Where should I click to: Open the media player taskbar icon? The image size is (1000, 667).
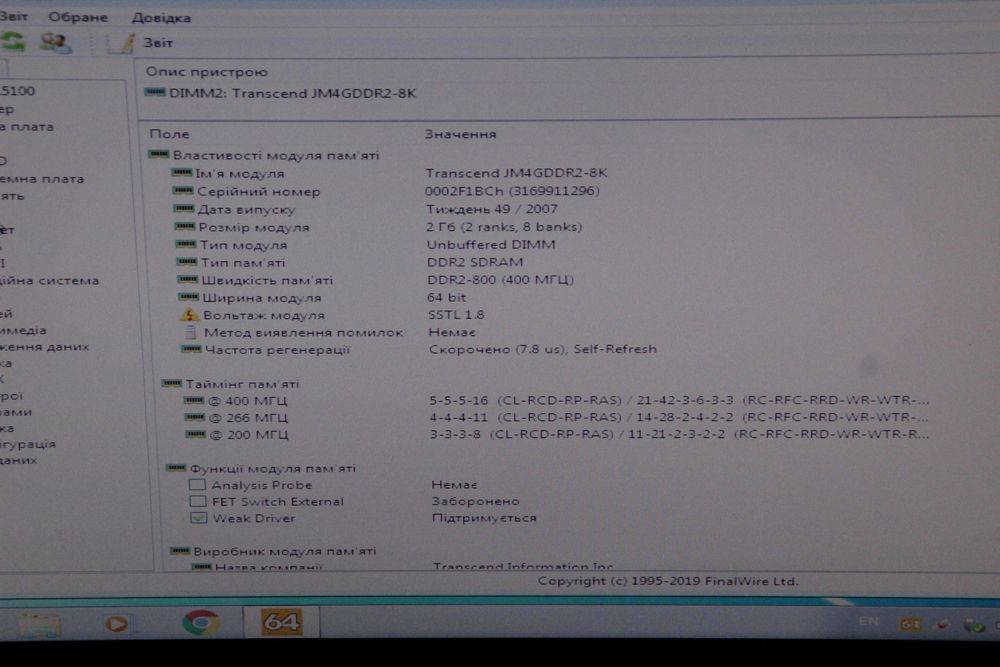tap(117, 624)
